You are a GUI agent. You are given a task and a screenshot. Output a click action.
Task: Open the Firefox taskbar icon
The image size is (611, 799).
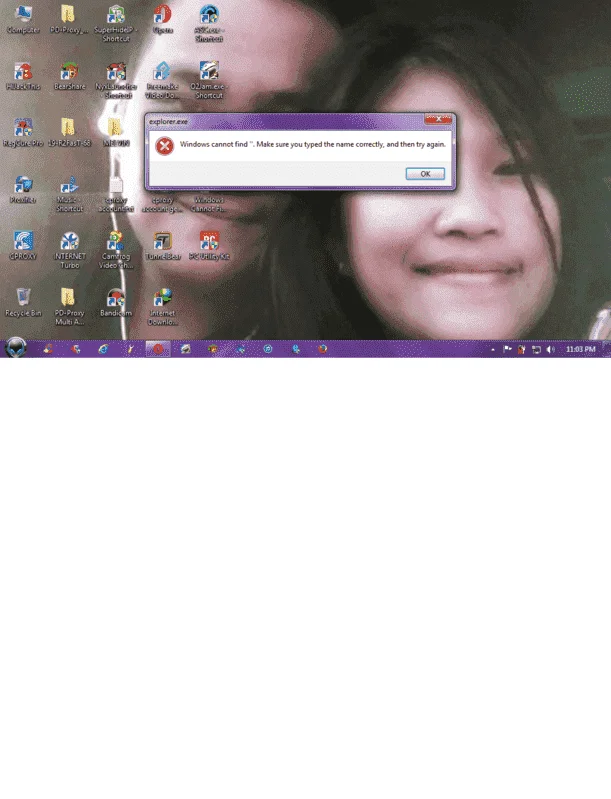tap(323, 349)
